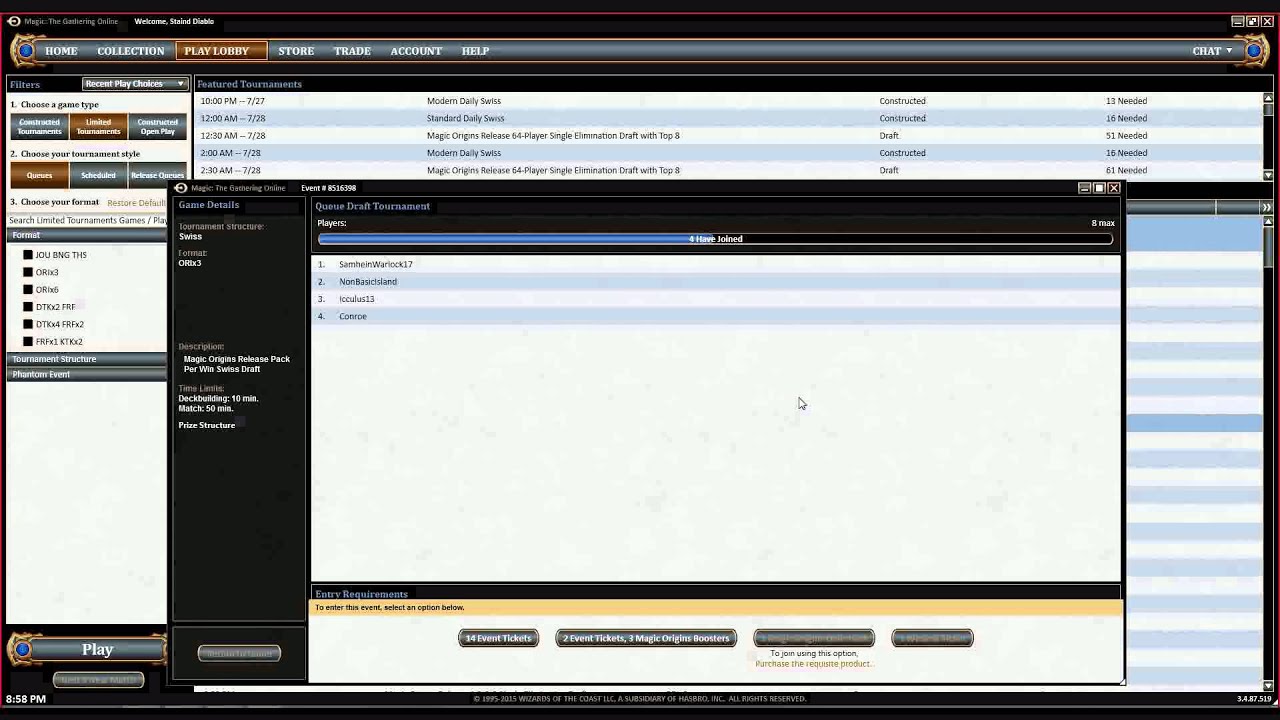Expand the Phantom Event filter section
Image resolution: width=1280 pixels, height=720 pixels.
click(x=87, y=375)
